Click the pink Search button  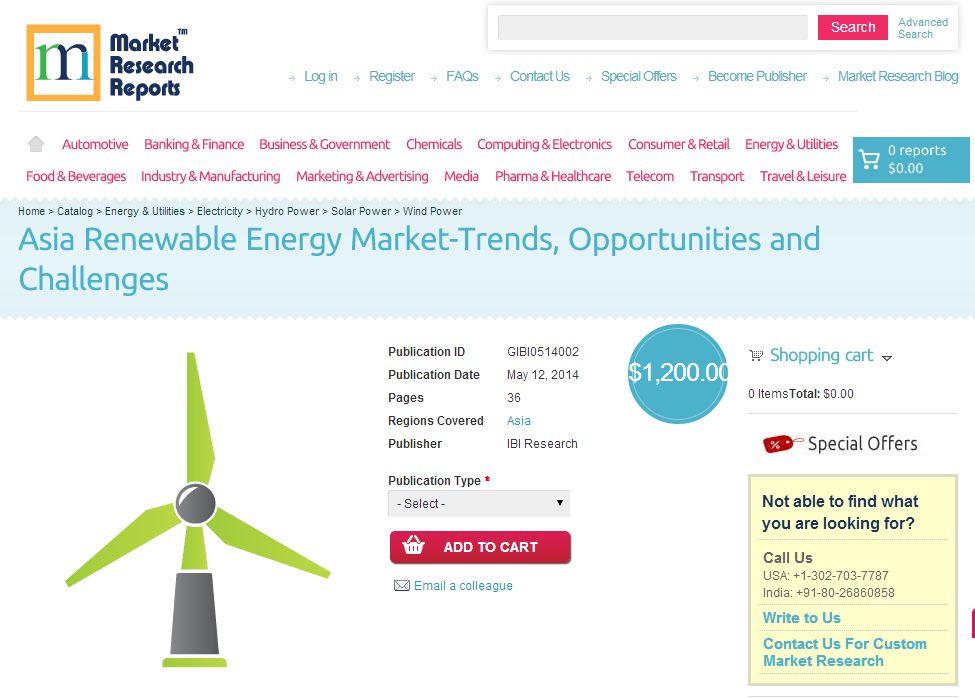(x=853, y=27)
